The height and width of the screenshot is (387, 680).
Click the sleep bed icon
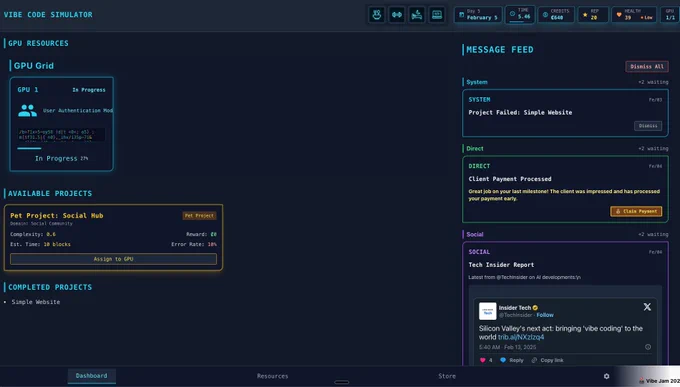[417, 15]
